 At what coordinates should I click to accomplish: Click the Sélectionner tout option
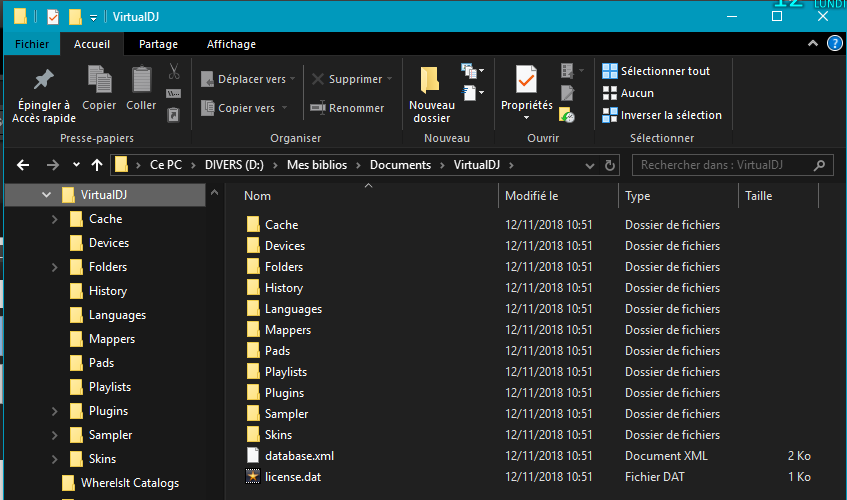[656, 71]
